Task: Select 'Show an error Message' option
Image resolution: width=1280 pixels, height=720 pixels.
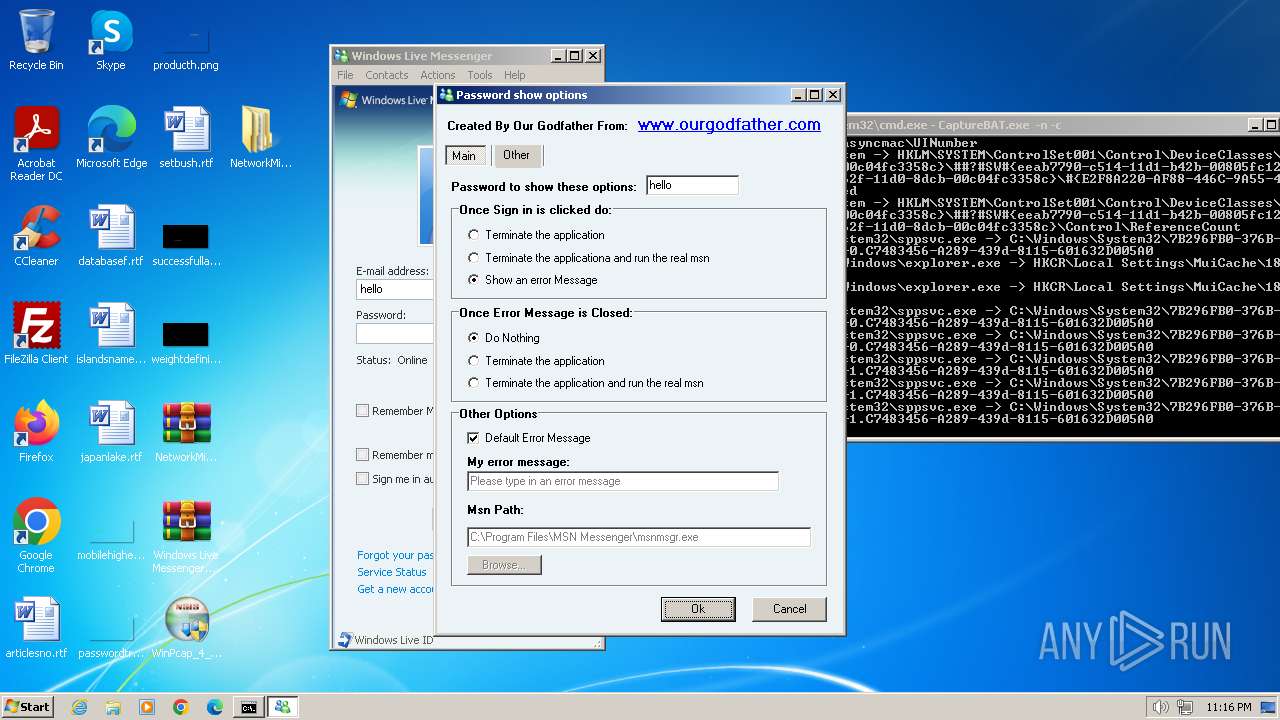Action: 474,280
